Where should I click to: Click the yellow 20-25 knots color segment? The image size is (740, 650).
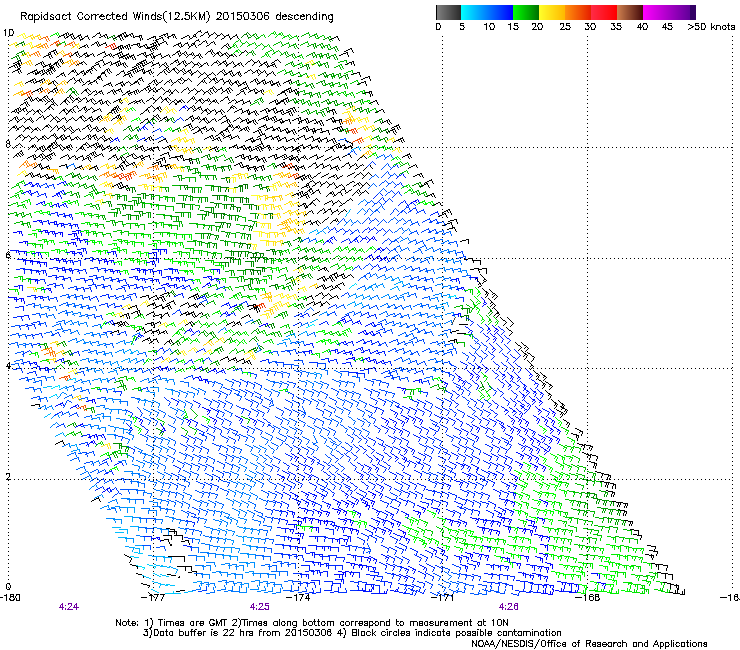click(x=552, y=12)
